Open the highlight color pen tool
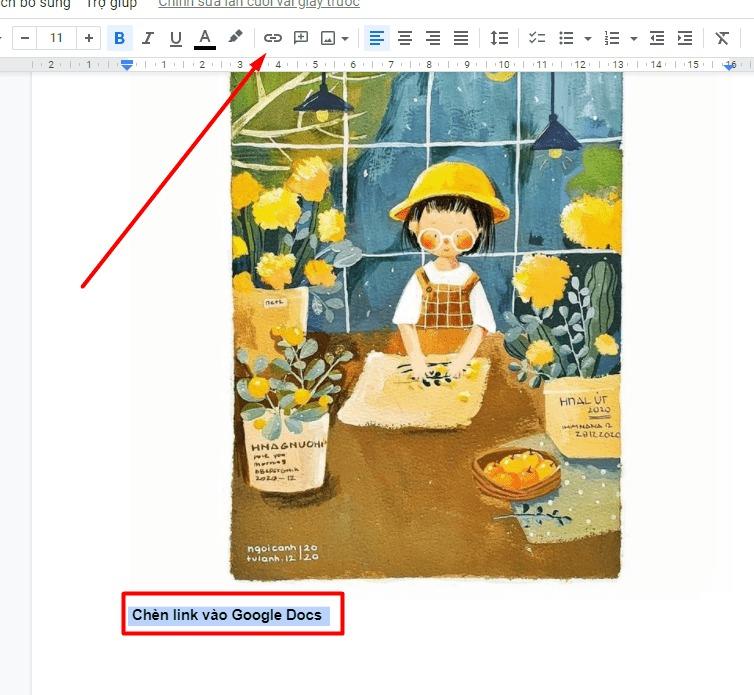 (x=235, y=37)
